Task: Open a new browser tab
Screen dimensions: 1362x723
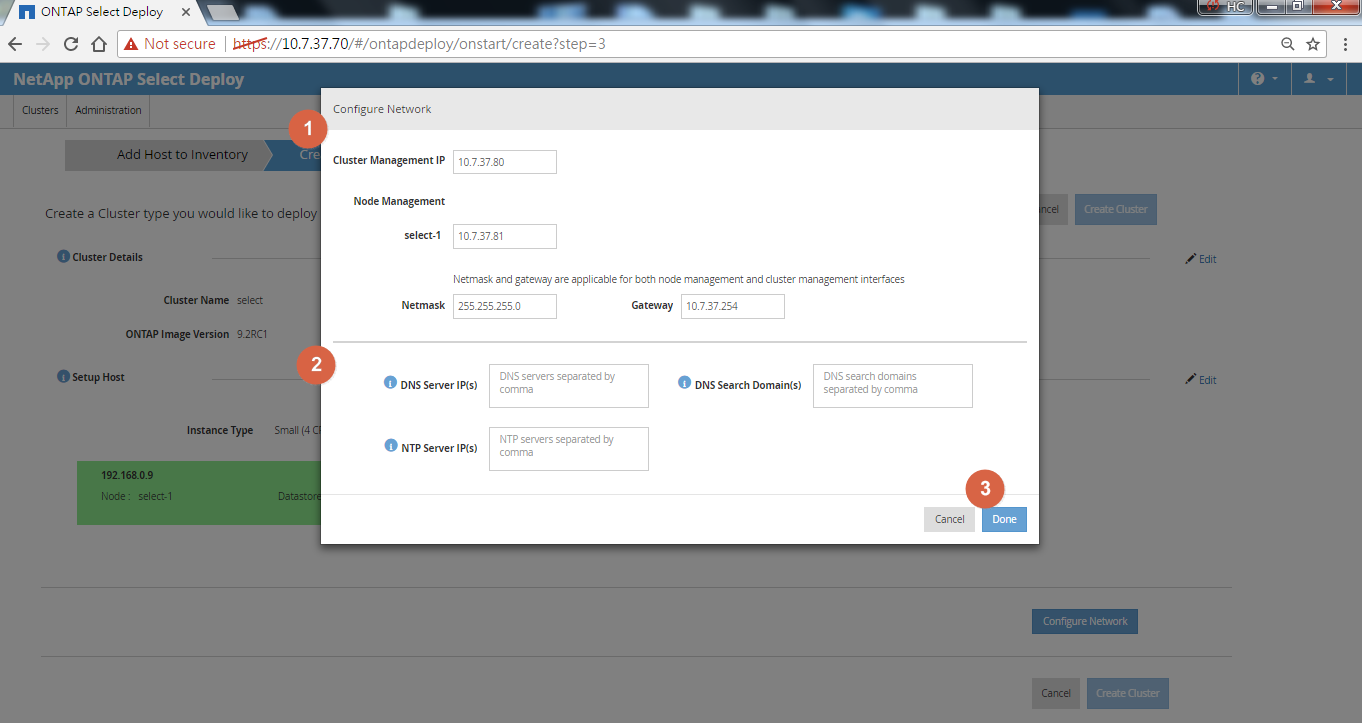Action: point(222,12)
